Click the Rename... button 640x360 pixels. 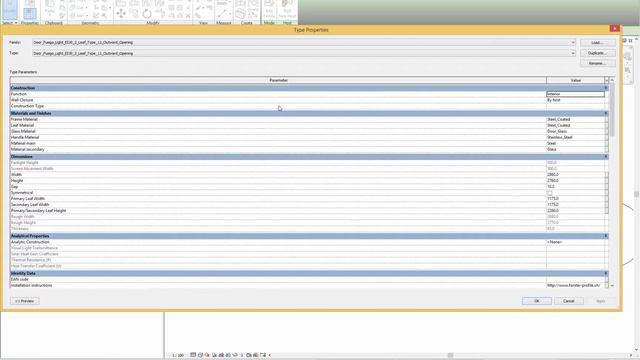pyautogui.click(x=598, y=63)
